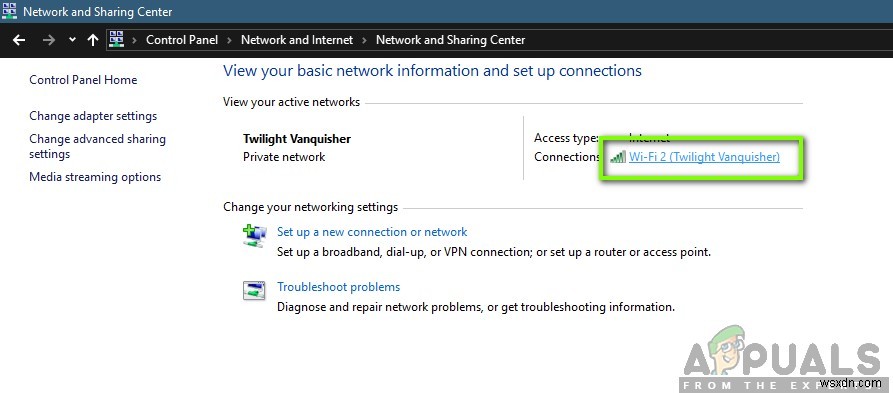Open Media streaming options link
The width and height of the screenshot is (893, 393).
95,177
